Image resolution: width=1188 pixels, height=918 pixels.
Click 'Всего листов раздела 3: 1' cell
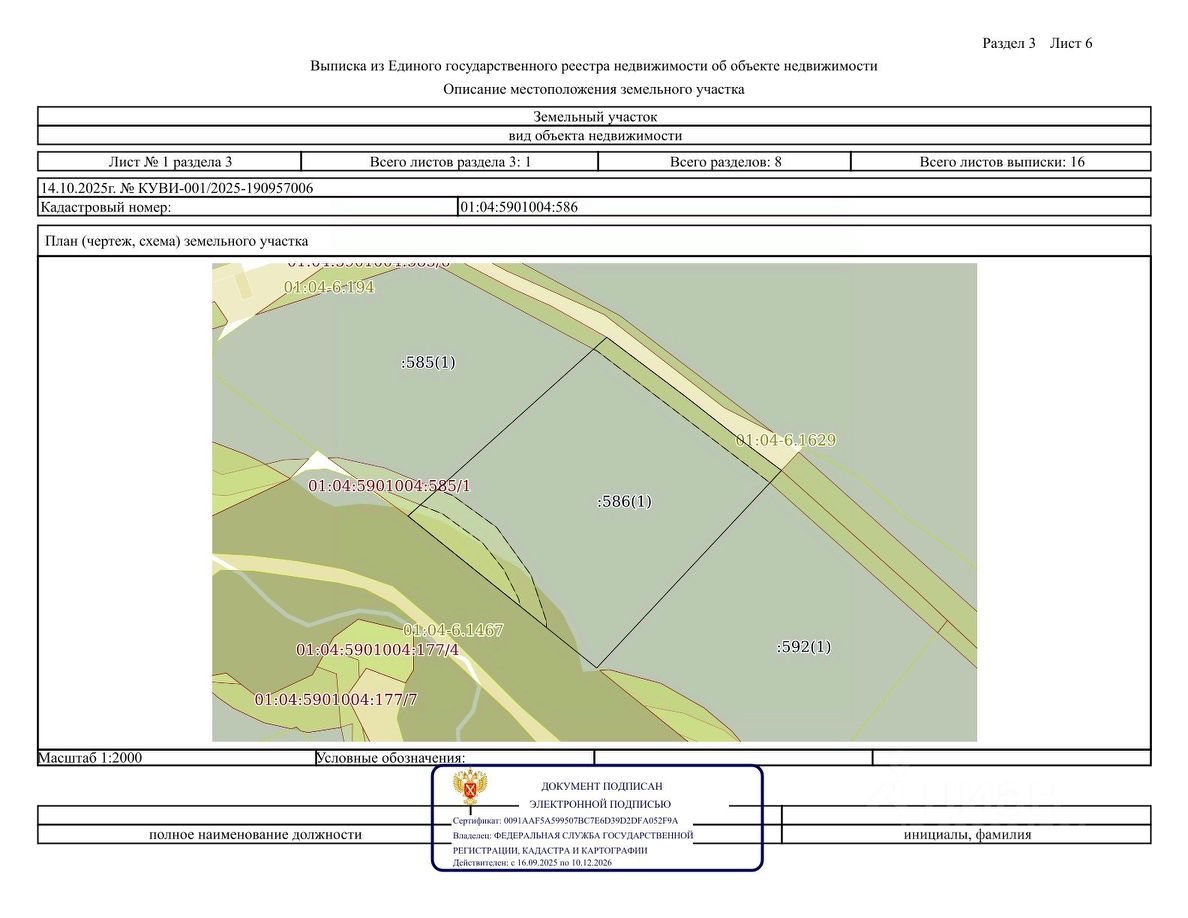pos(450,161)
